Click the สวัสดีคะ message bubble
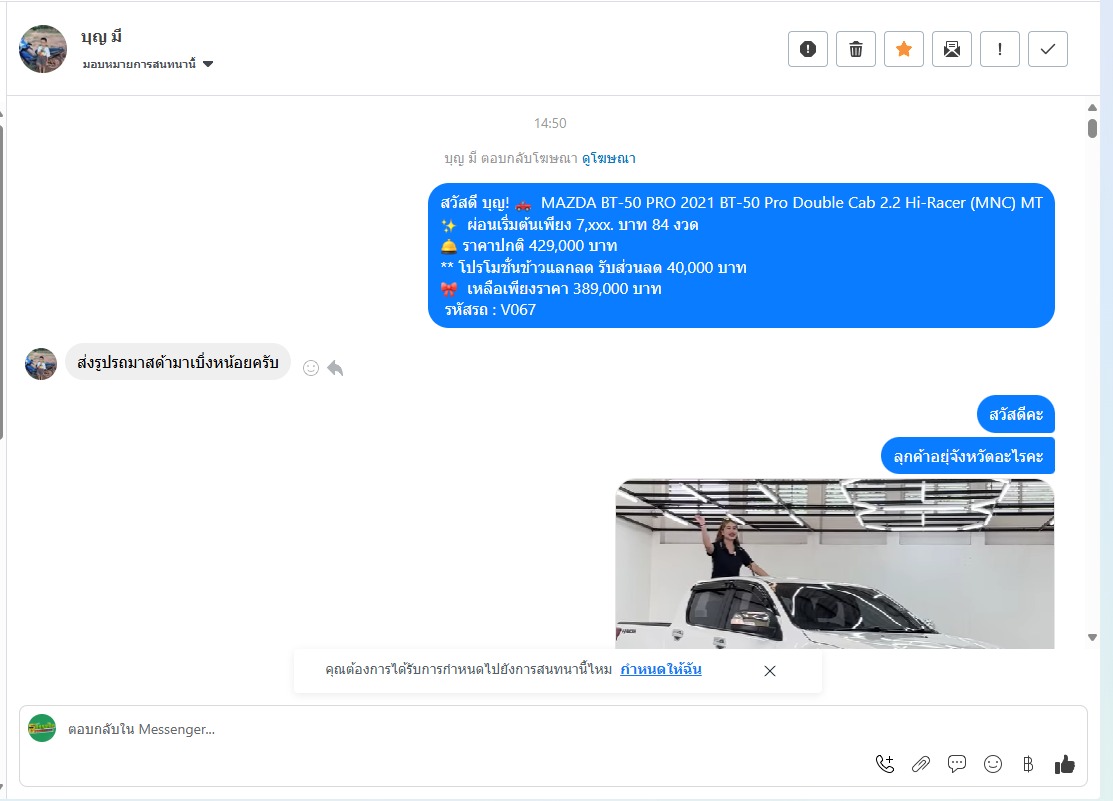The height and width of the screenshot is (801, 1113). 1016,414
